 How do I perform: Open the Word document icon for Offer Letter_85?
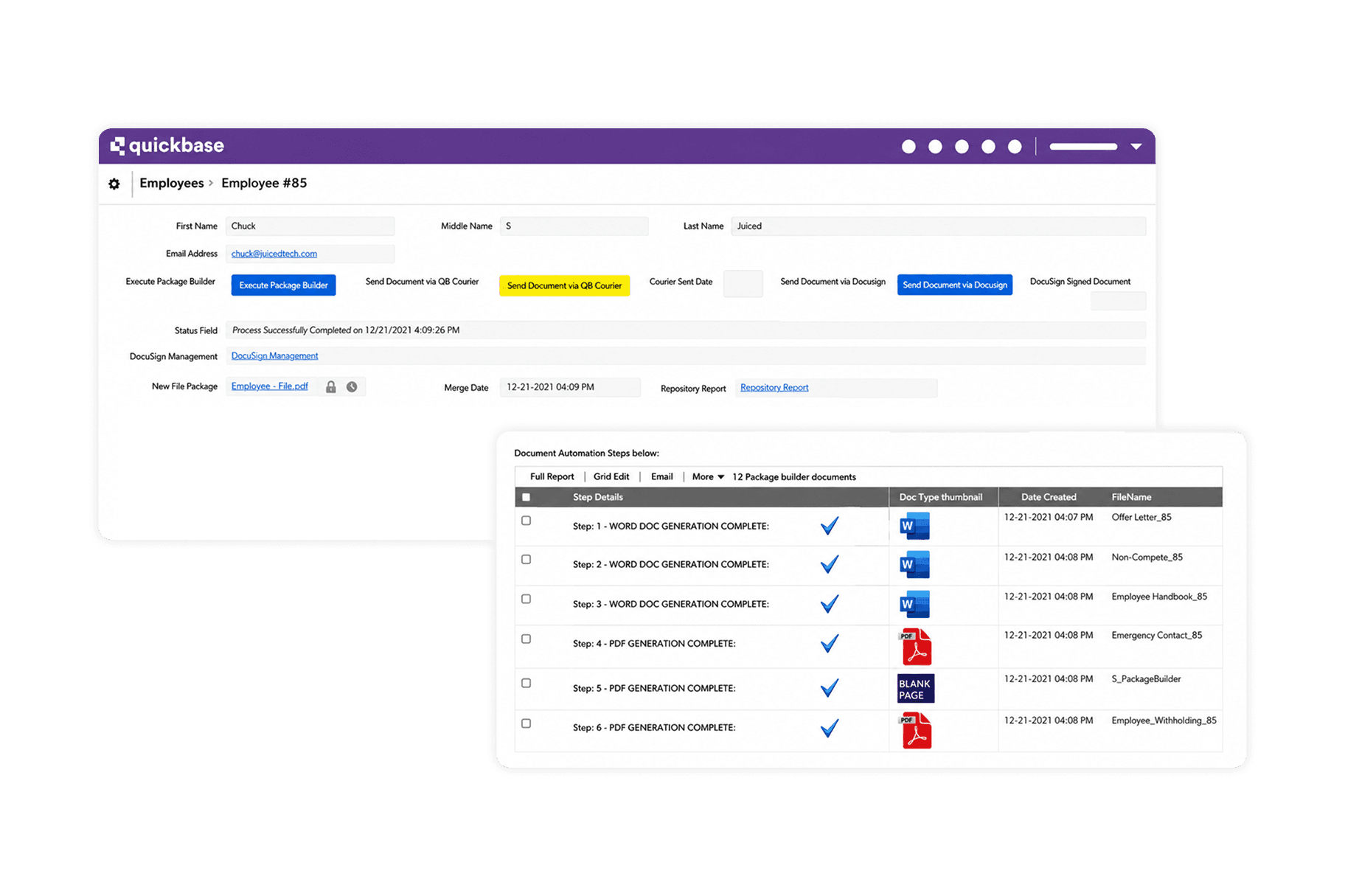pyautogui.click(x=914, y=526)
